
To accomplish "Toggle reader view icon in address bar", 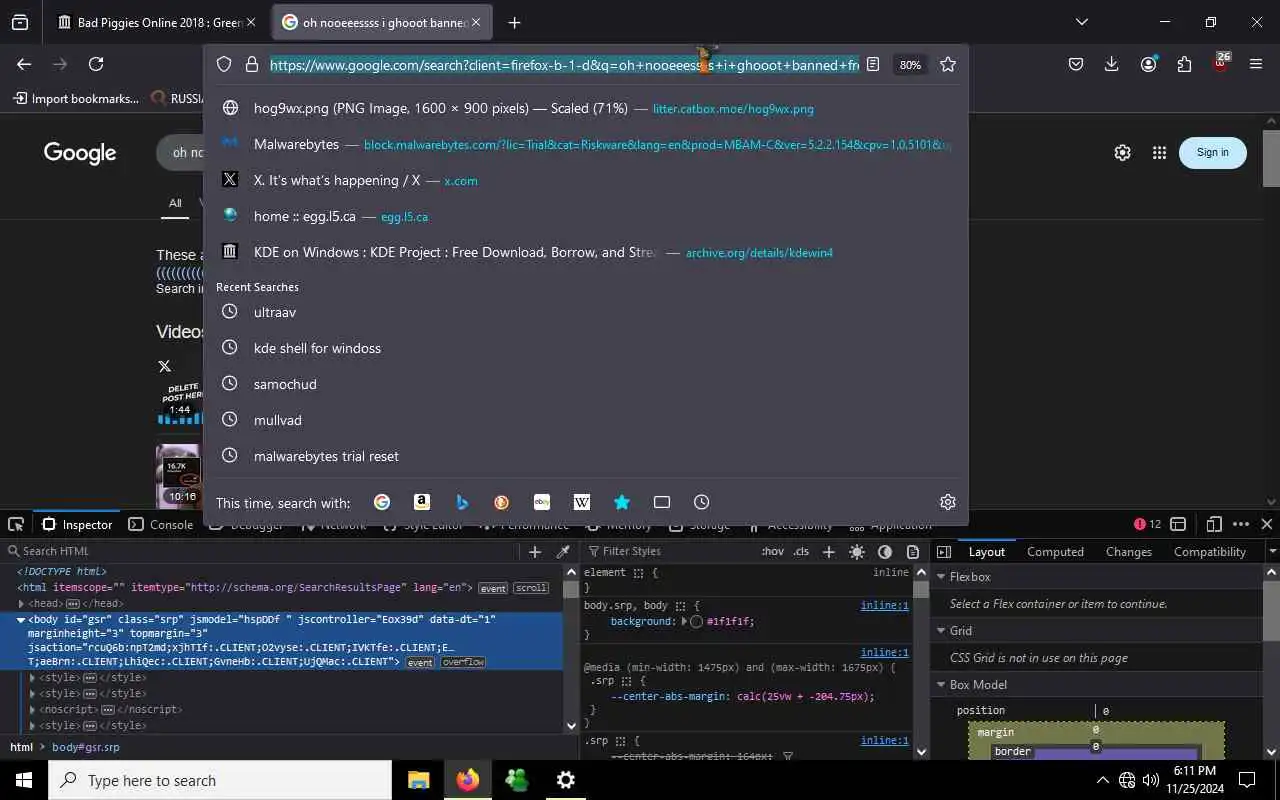I will pos(873,64).
